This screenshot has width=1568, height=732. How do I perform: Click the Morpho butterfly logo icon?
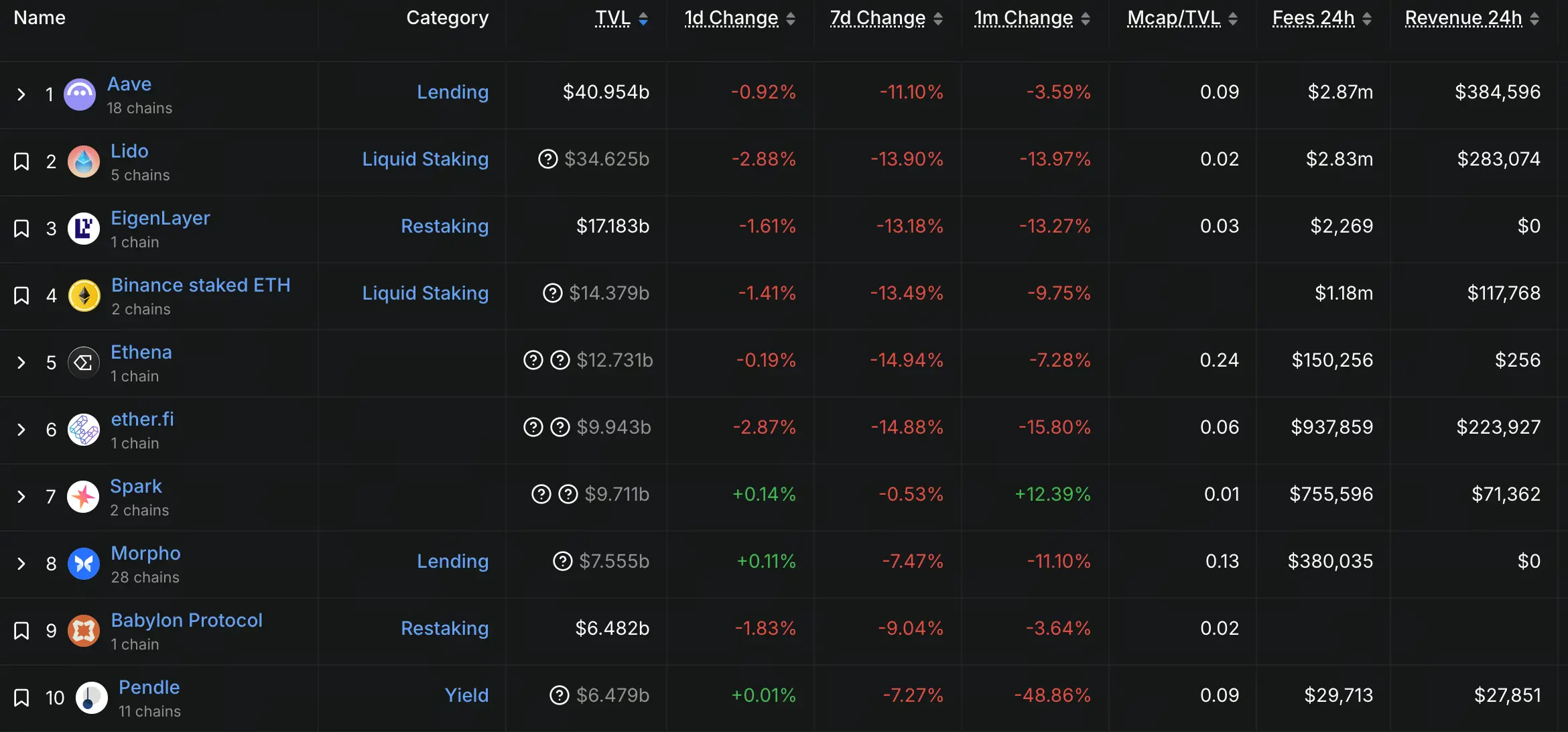[x=84, y=564]
